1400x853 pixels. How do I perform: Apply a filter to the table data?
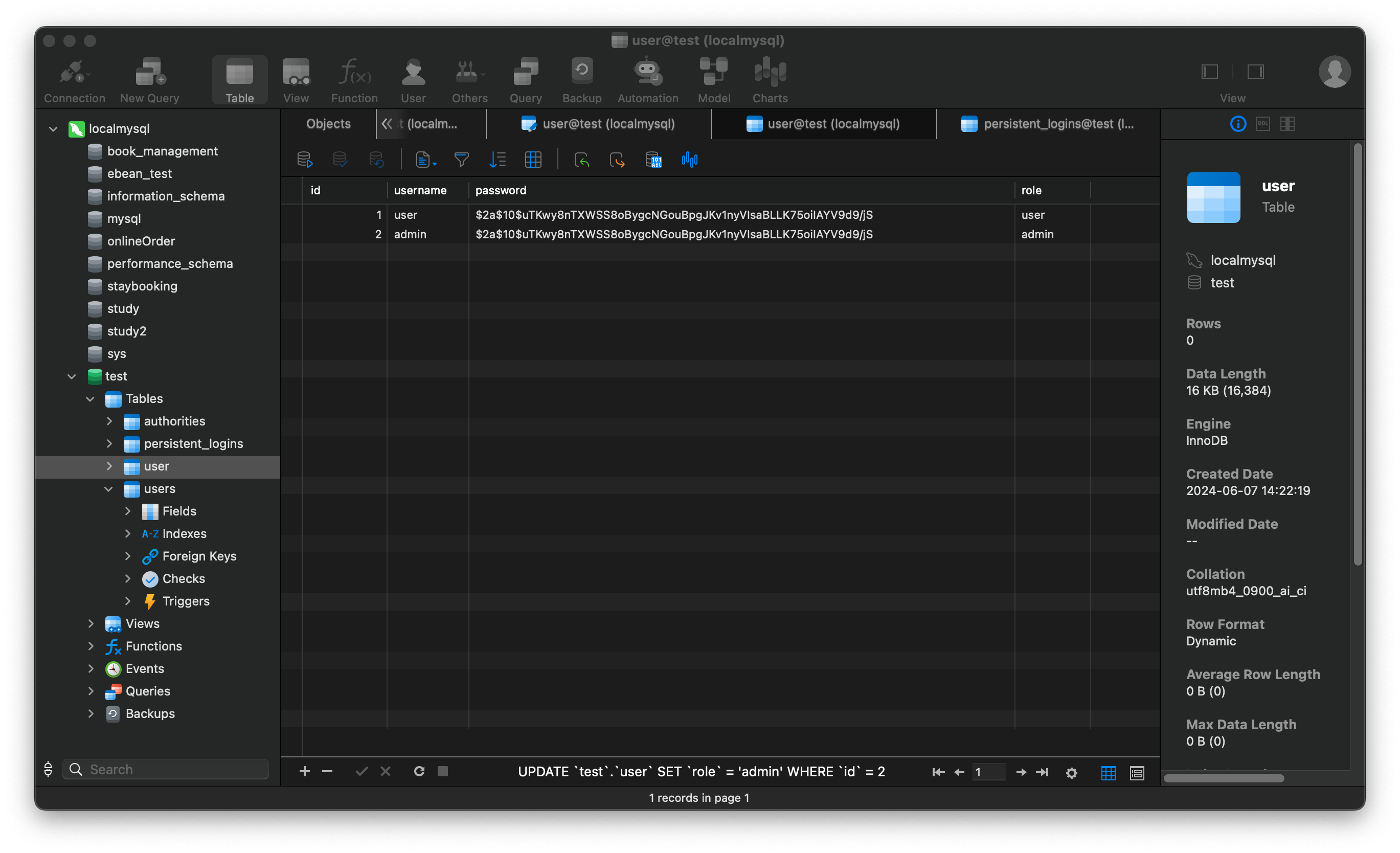(x=461, y=160)
